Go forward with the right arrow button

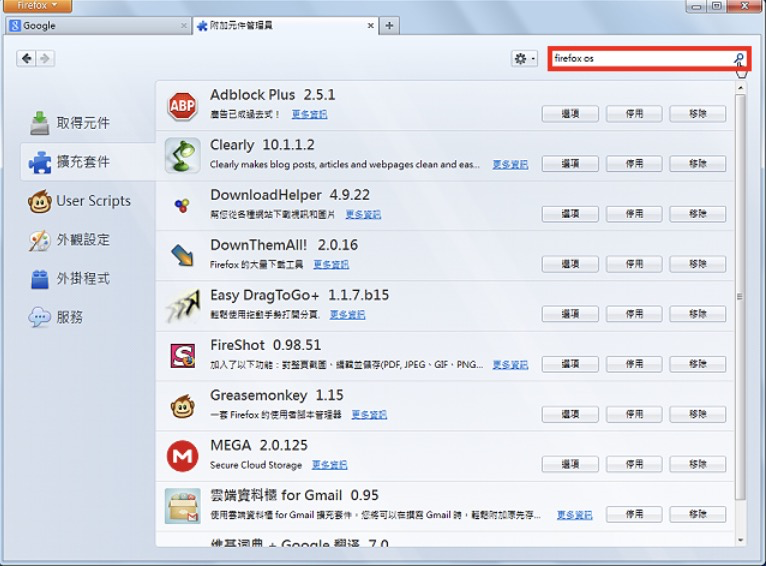[x=45, y=59]
